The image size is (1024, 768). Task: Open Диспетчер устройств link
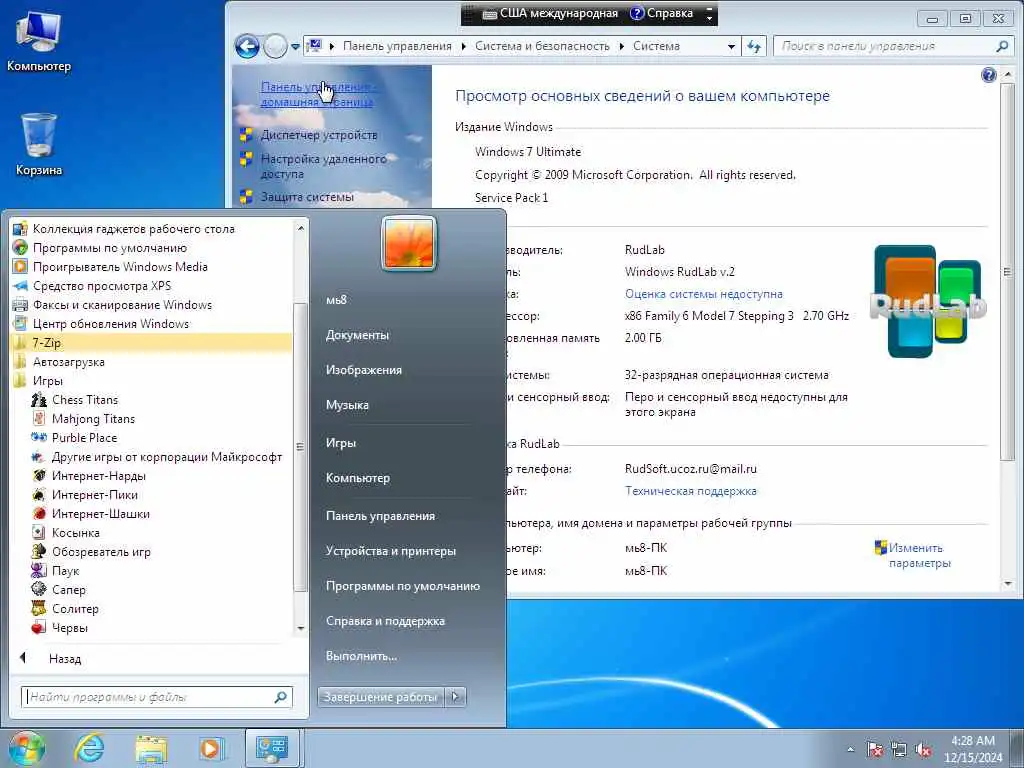[x=319, y=135]
